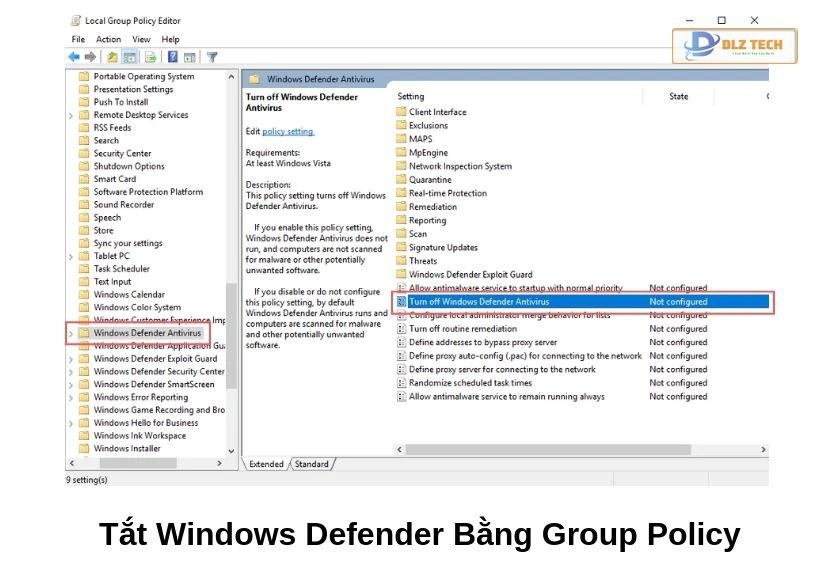Screen dimensions: 840x572
Task: Click the Filter funnel icon in toolbar
Action: pos(212,57)
